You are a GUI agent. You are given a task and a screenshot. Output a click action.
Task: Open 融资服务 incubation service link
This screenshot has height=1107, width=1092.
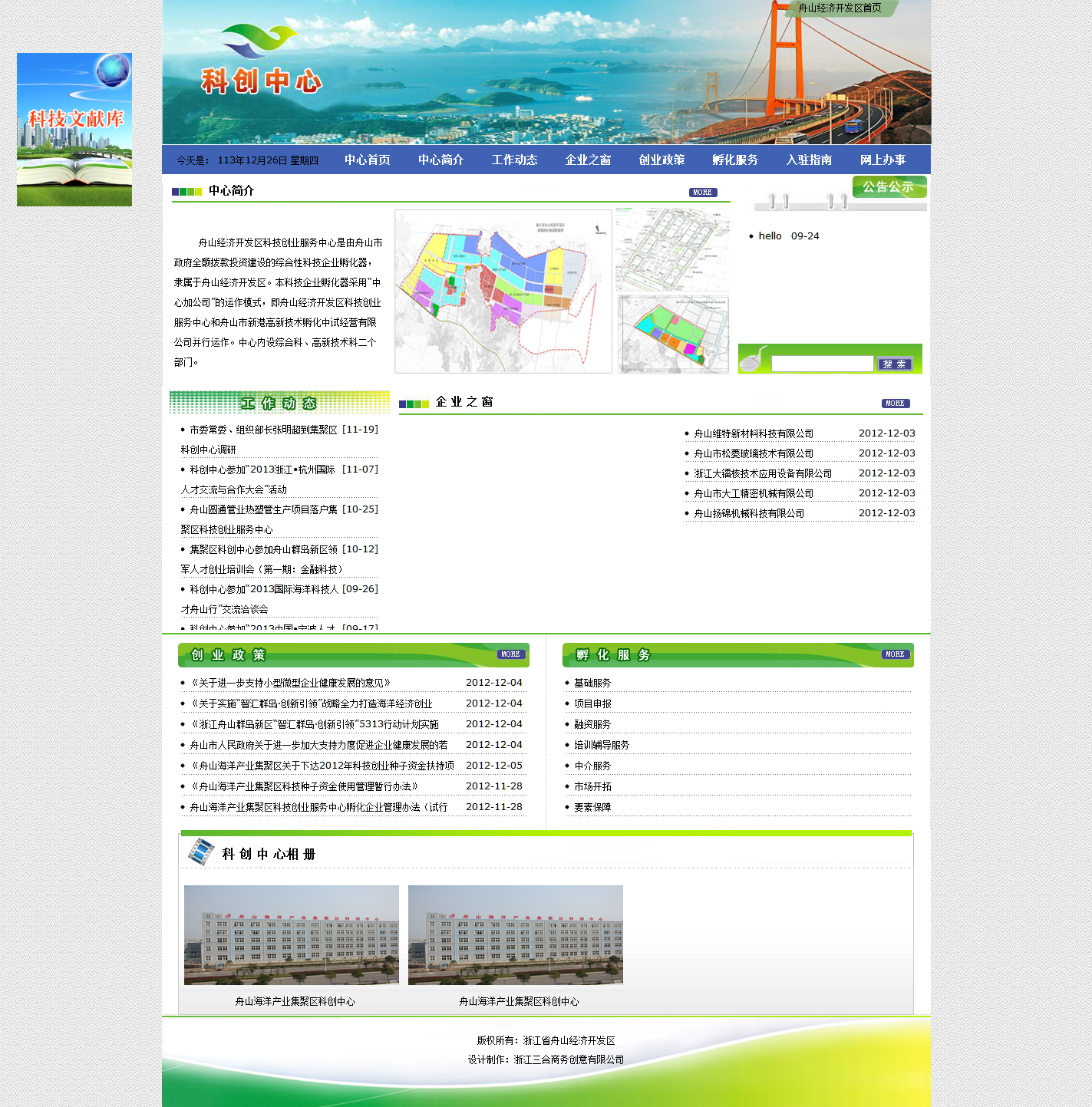[x=592, y=724]
